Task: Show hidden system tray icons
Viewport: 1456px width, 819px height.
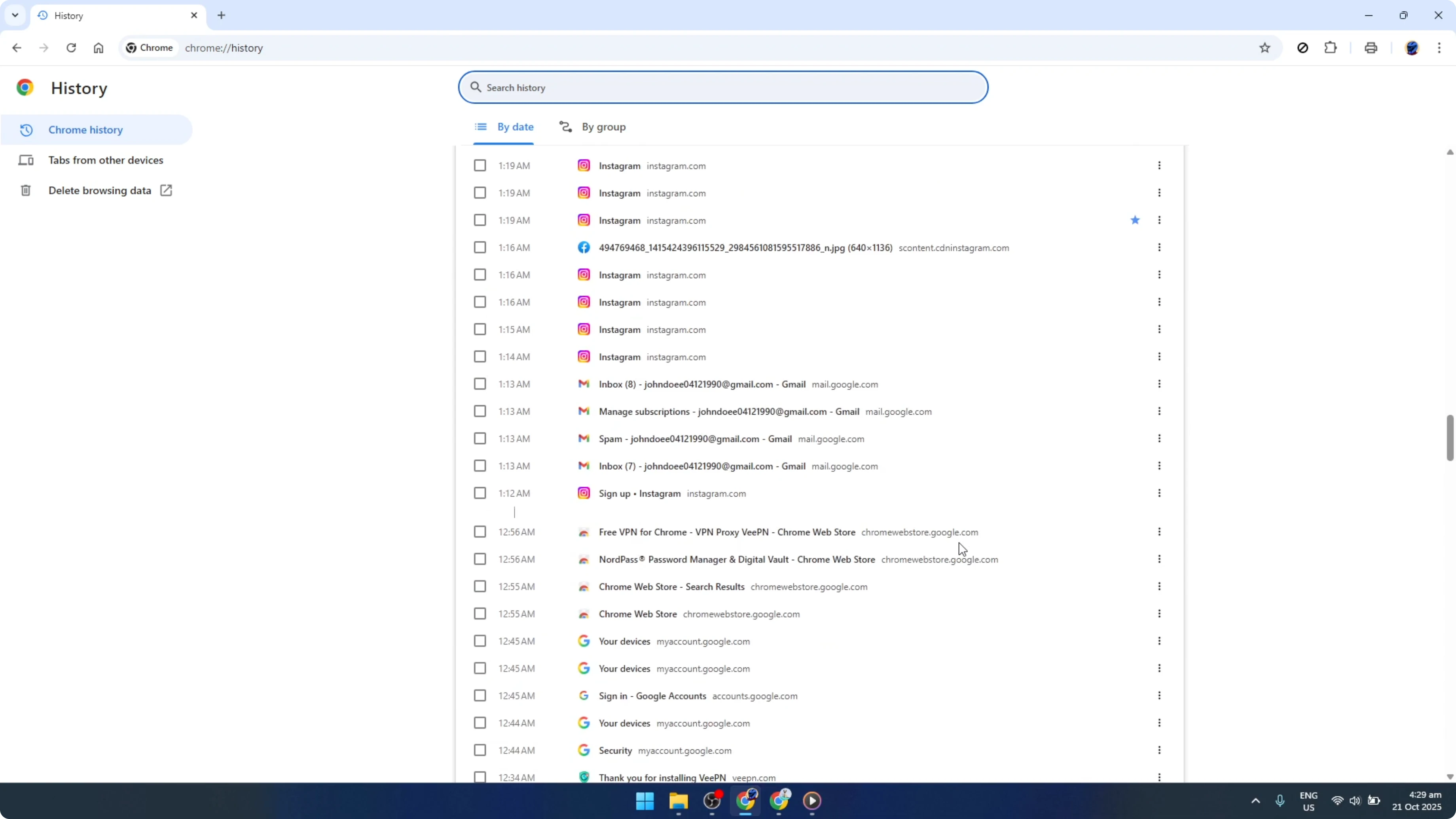Action: point(1255,801)
